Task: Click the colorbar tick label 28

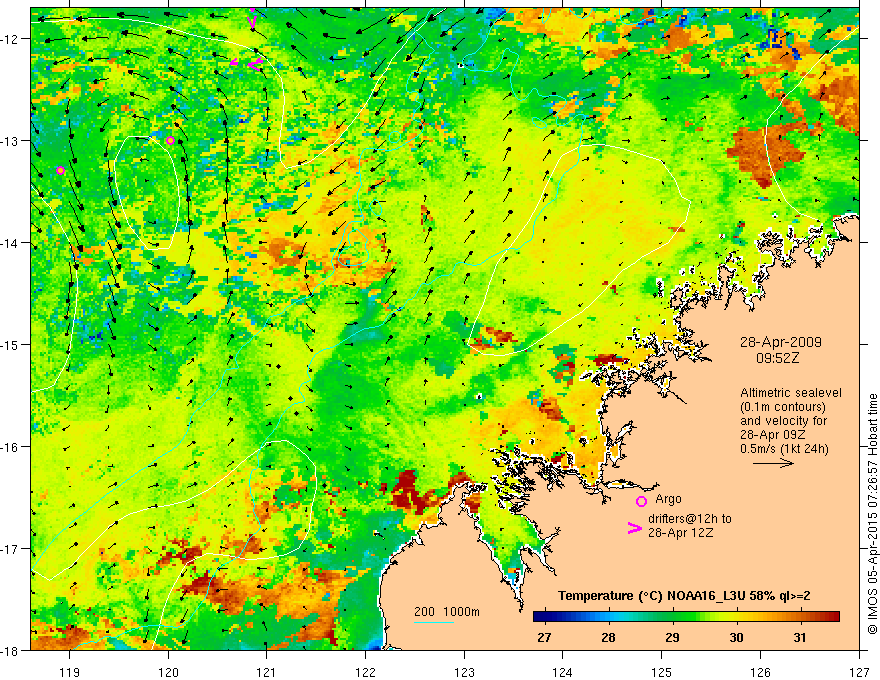Action: coord(608,637)
